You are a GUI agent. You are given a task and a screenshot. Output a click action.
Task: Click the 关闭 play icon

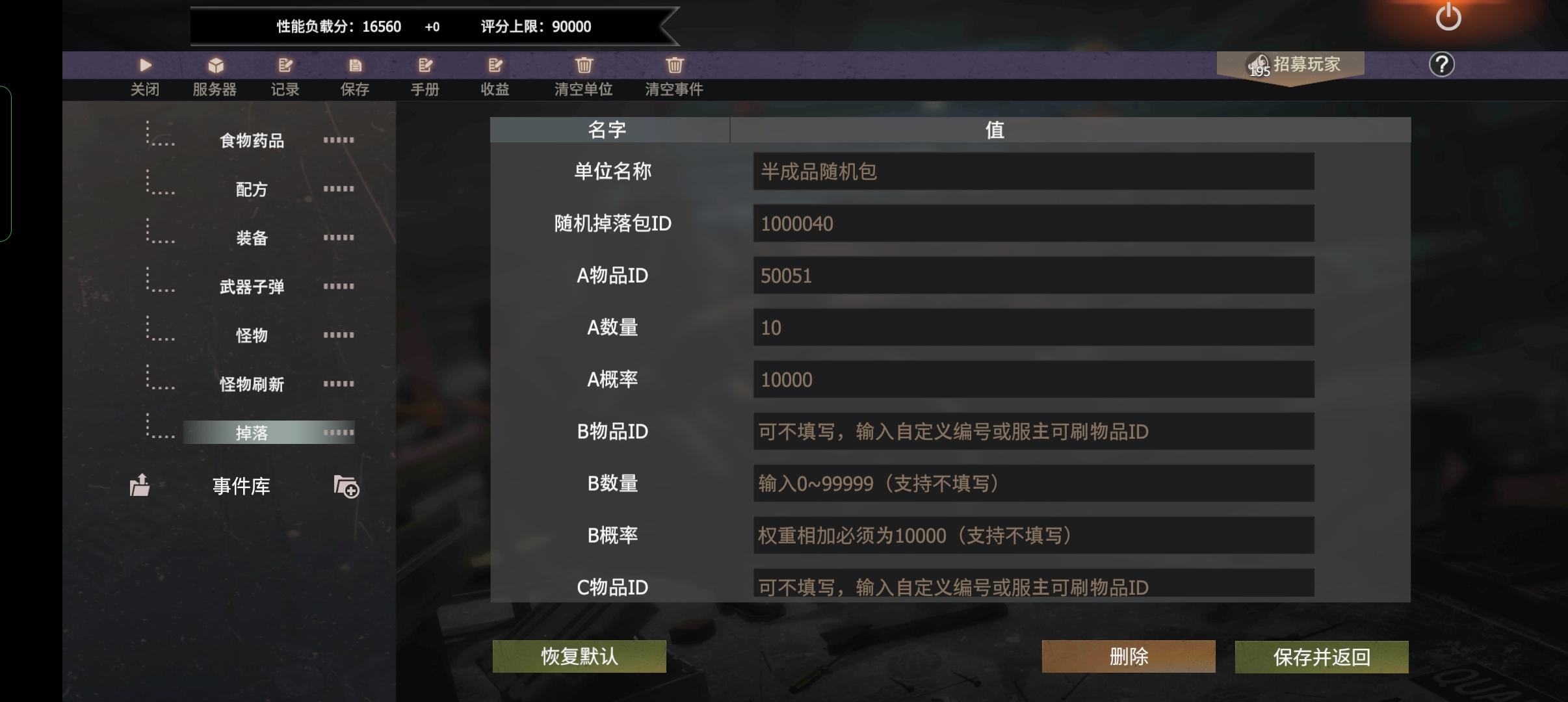(145, 65)
